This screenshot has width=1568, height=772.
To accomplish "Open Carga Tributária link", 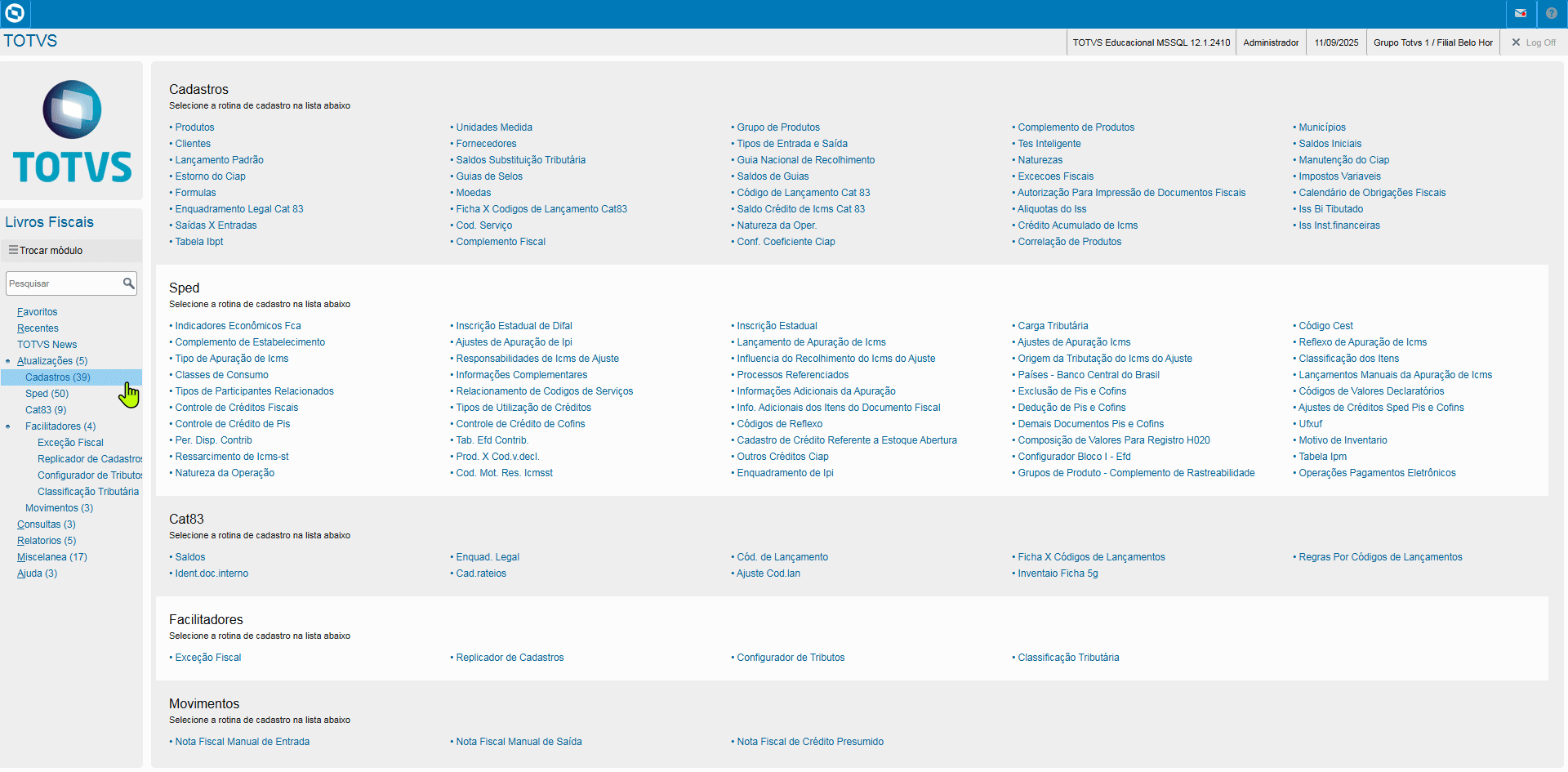I will click(1053, 326).
